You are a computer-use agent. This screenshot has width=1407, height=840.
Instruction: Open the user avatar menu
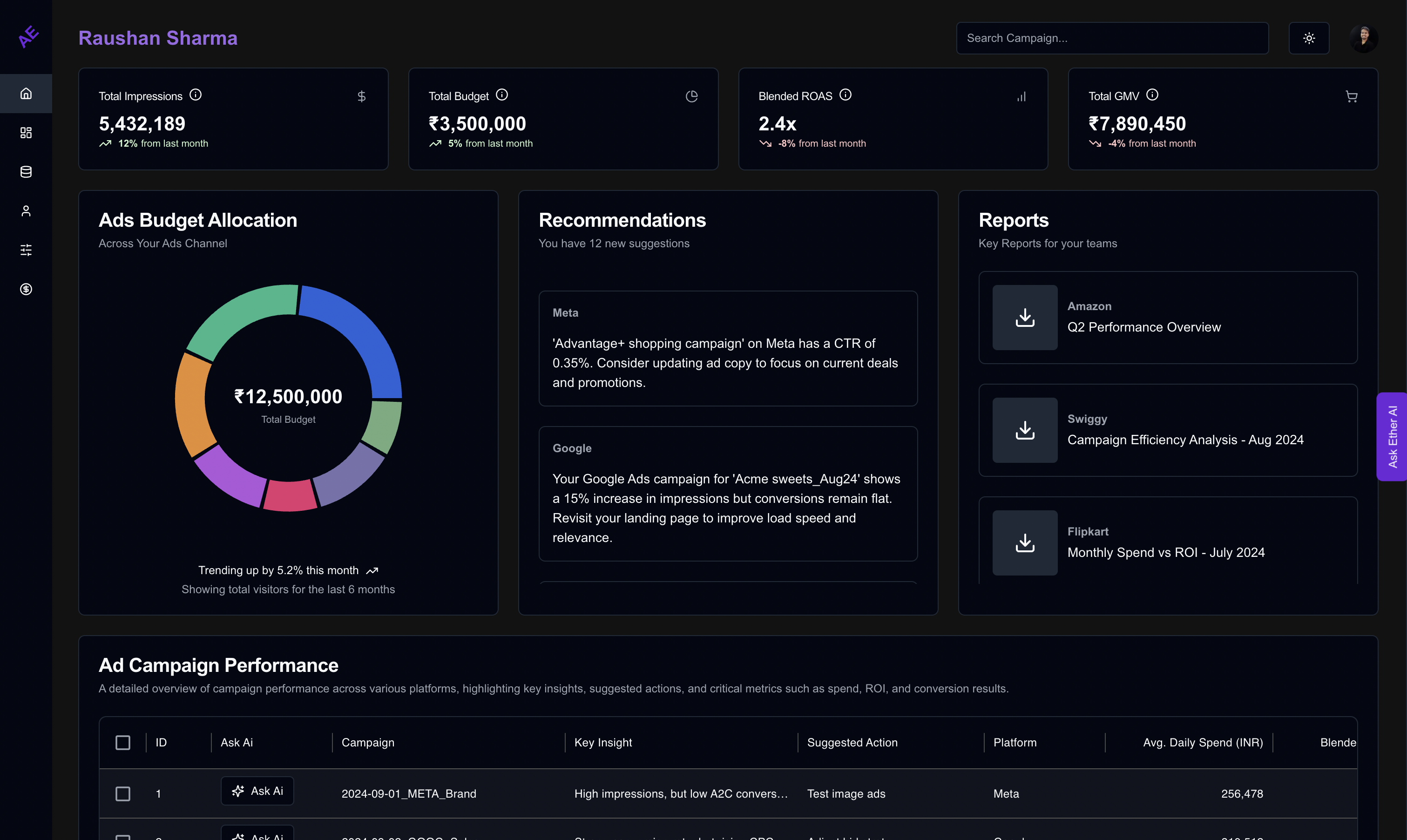point(1364,38)
